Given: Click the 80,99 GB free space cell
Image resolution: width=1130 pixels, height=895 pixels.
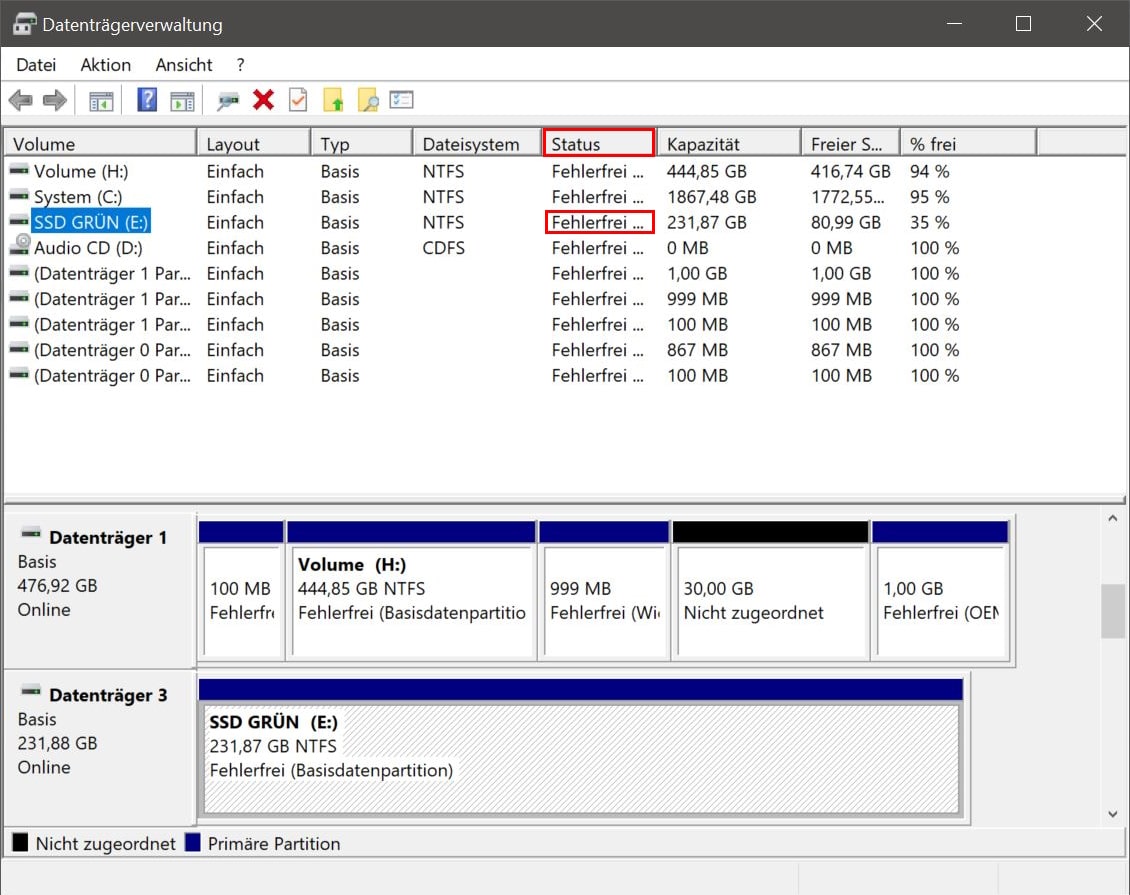Looking at the screenshot, I should tap(845, 223).
